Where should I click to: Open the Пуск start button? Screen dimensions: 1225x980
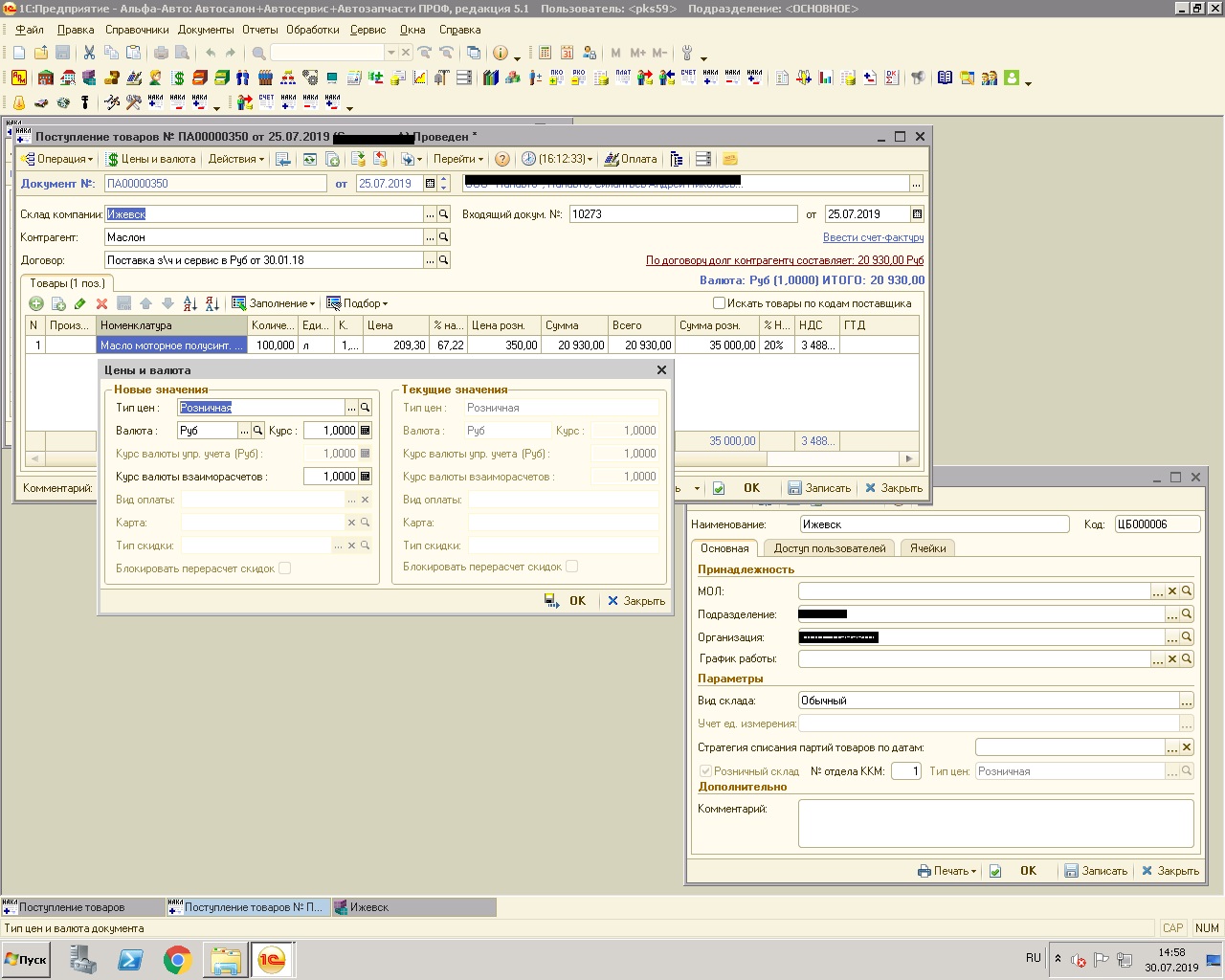(x=26, y=959)
